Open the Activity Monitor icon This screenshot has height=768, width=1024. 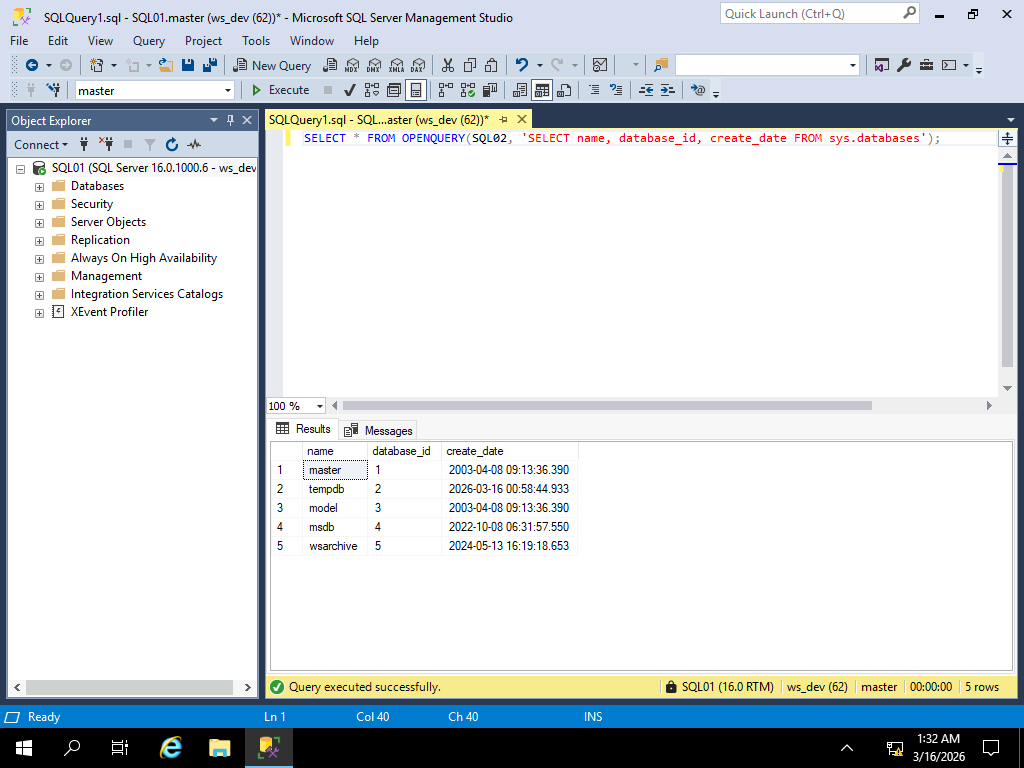[600, 65]
